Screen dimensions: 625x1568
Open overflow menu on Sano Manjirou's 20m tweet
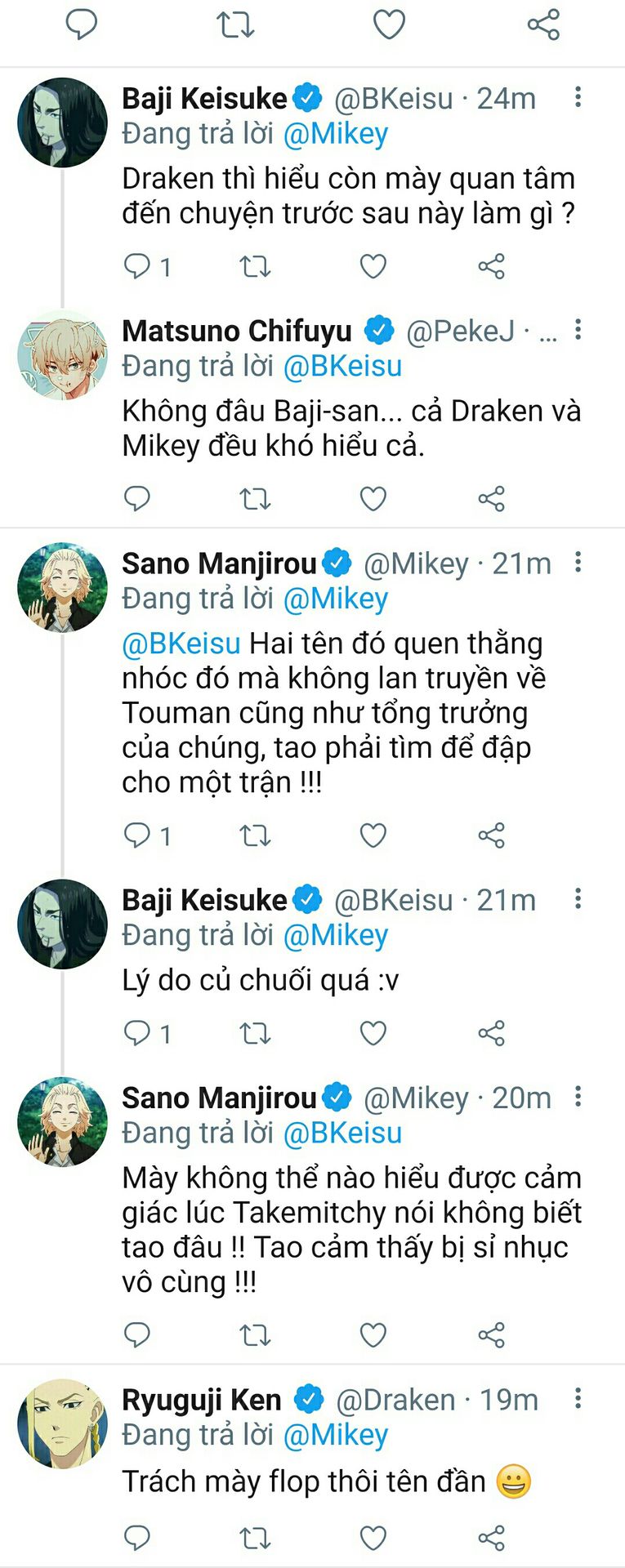pos(578,1097)
